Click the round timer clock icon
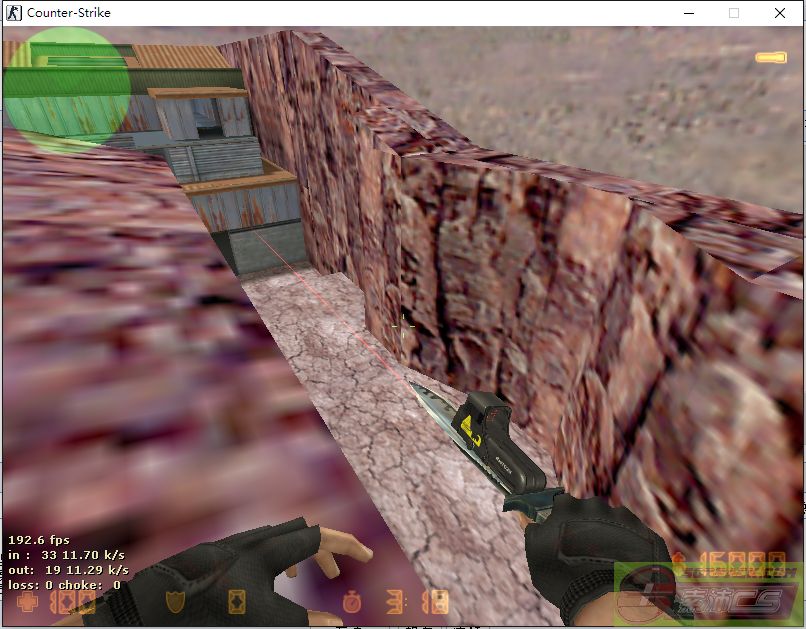Viewport: 806px width, 629px height. click(x=352, y=601)
